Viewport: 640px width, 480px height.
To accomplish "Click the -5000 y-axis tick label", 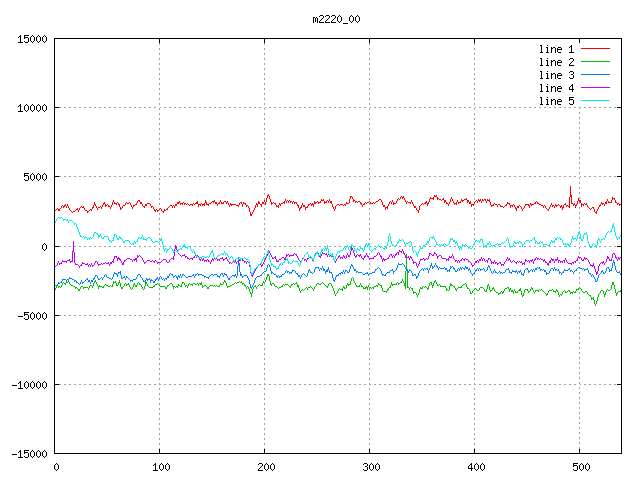I will (31, 315).
